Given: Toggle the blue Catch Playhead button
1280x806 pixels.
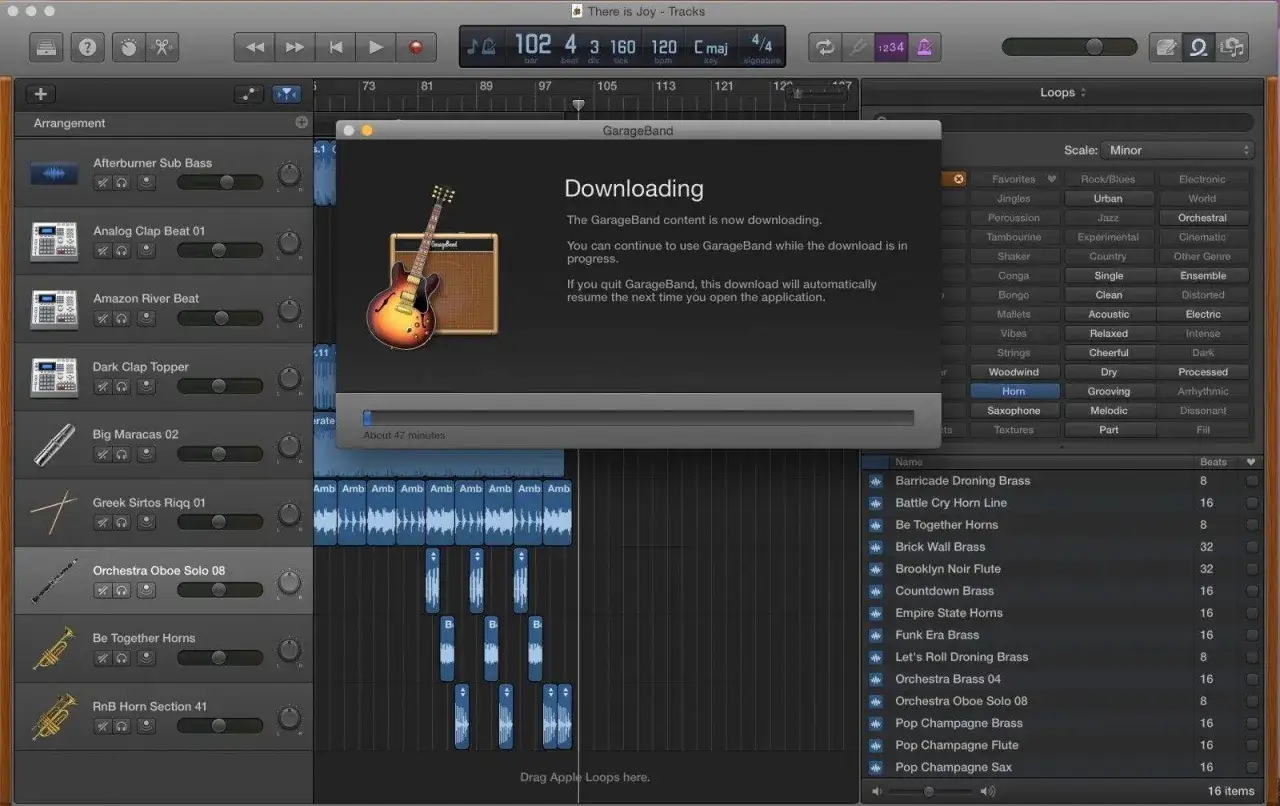Looking at the screenshot, I should click(x=286, y=94).
